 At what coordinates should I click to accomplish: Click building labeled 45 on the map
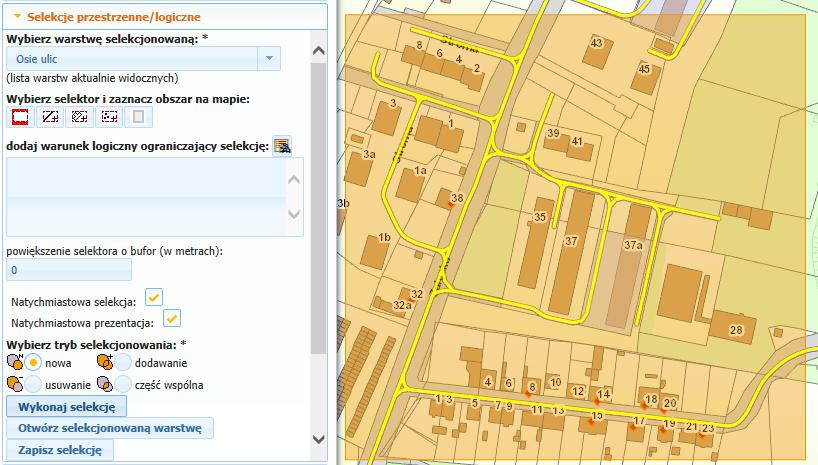point(645,78)
